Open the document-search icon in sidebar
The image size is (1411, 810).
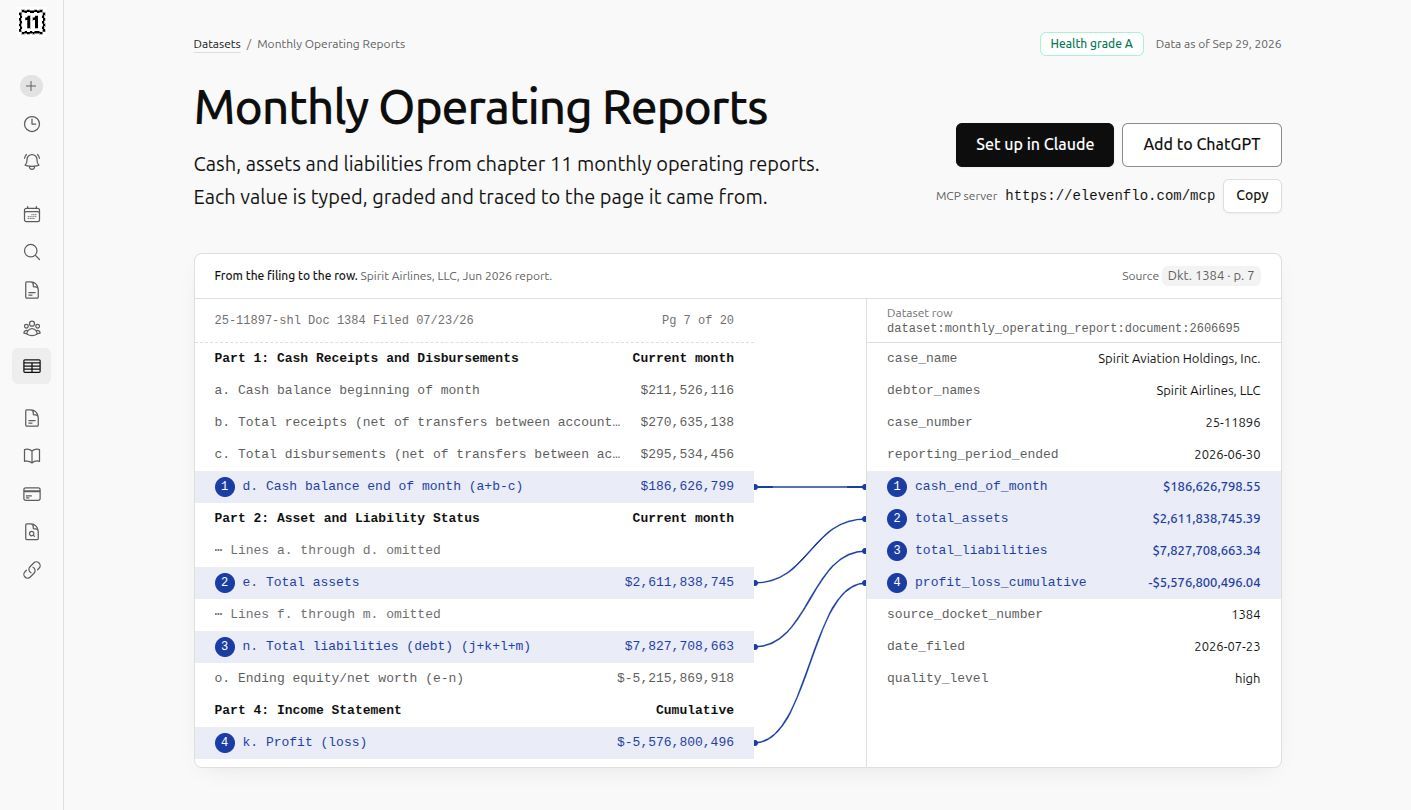[x=32, y=532]
